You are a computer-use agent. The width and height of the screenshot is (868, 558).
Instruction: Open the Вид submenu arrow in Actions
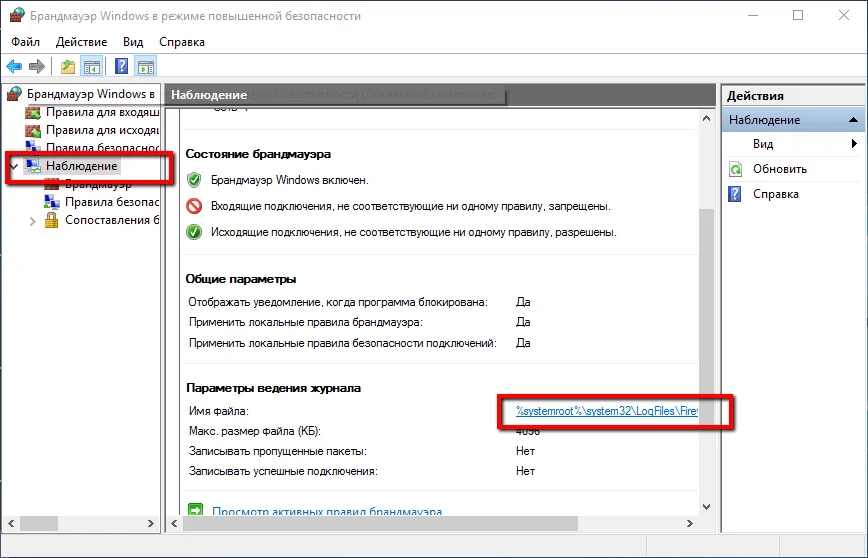(x=855, y=144)
